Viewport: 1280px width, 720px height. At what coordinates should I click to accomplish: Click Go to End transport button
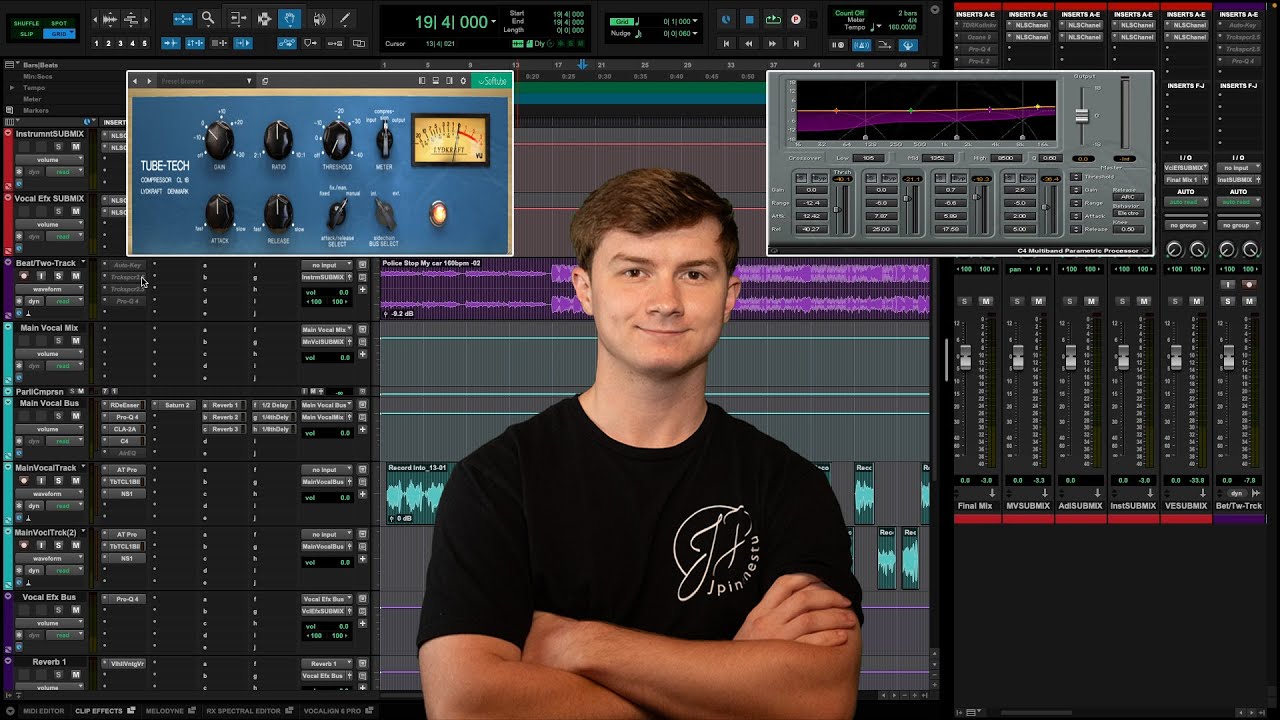[x=796, y=44]
